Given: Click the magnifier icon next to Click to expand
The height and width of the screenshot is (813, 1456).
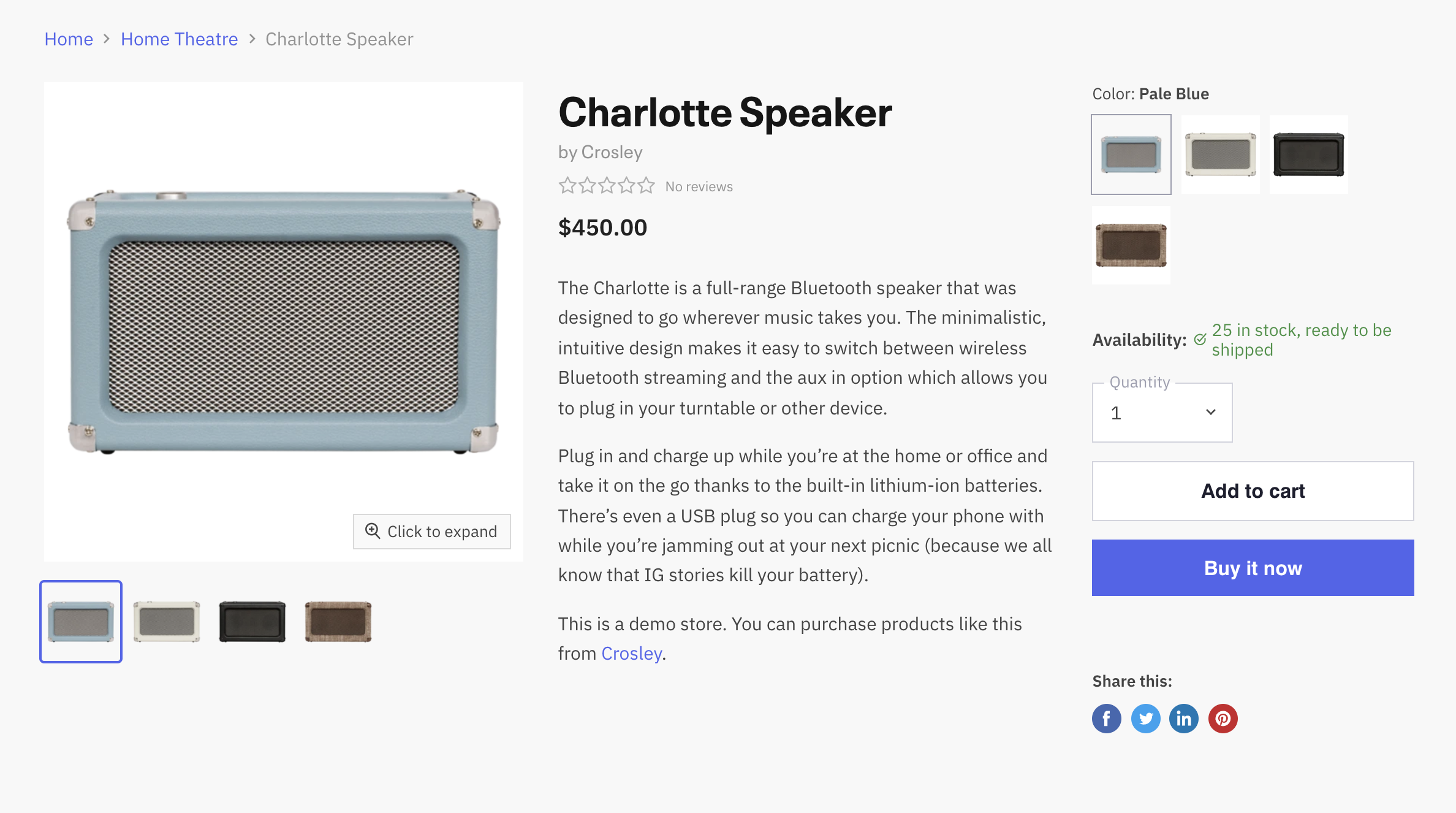Looking at the screenshot, I should point(372,531).
